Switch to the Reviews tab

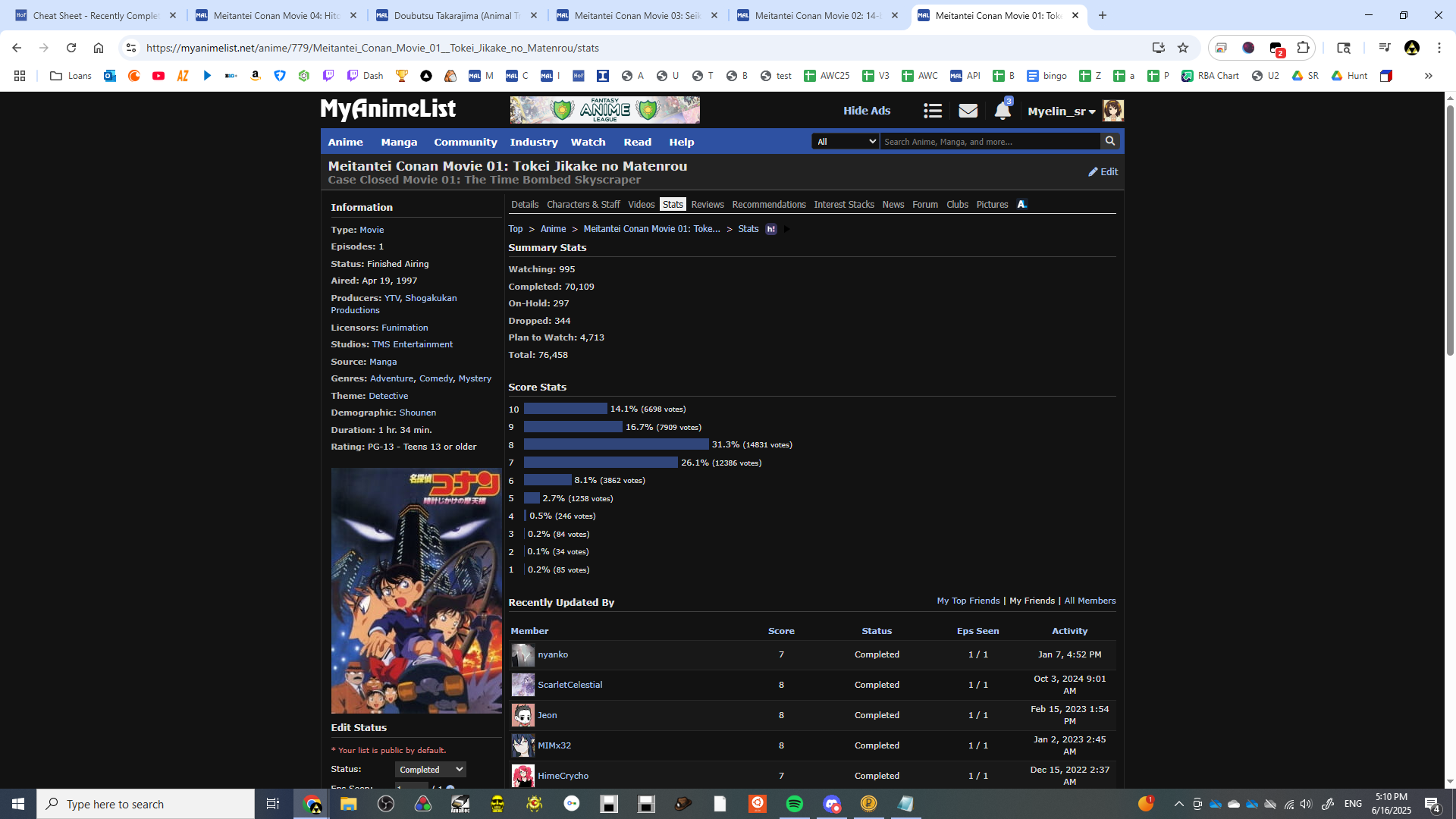tap(707, 205)
